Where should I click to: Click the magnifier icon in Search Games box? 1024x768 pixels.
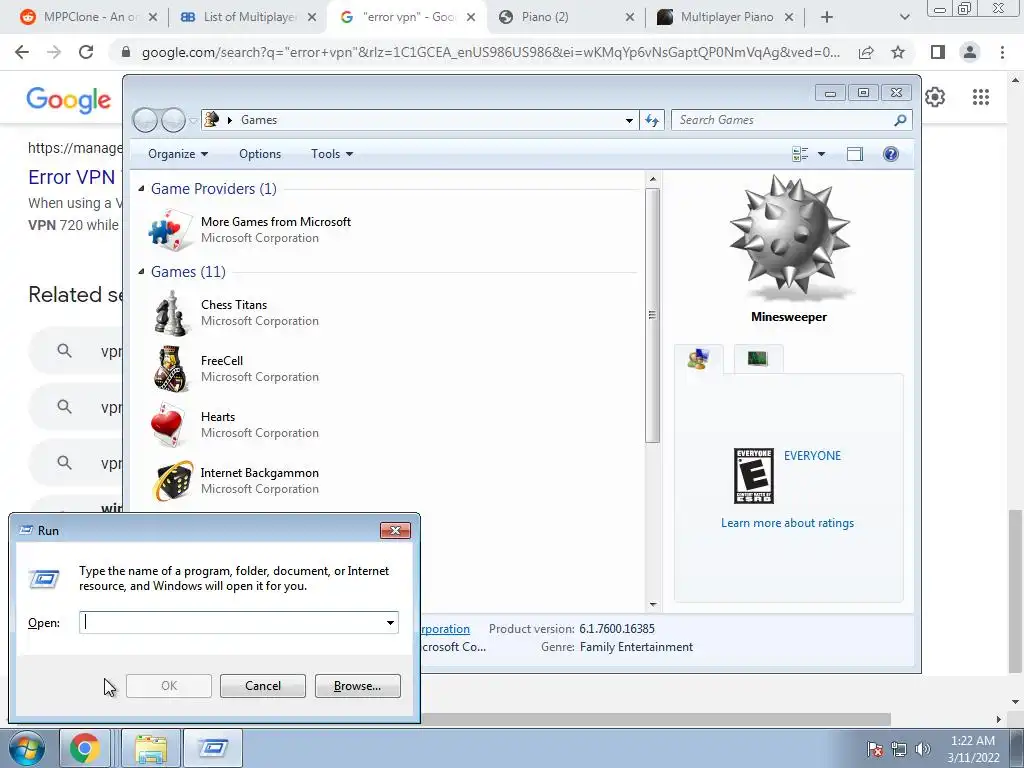pos(901,120)
